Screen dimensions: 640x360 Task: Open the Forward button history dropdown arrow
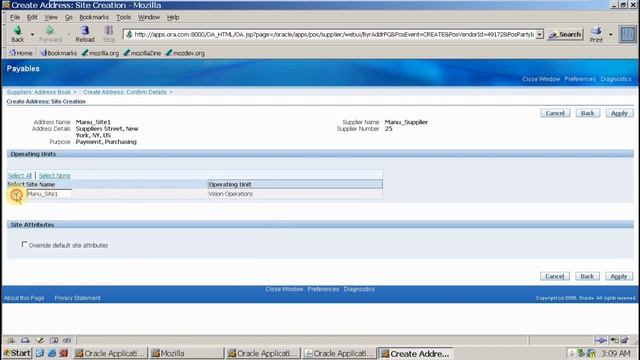click(x=69, y=35)
